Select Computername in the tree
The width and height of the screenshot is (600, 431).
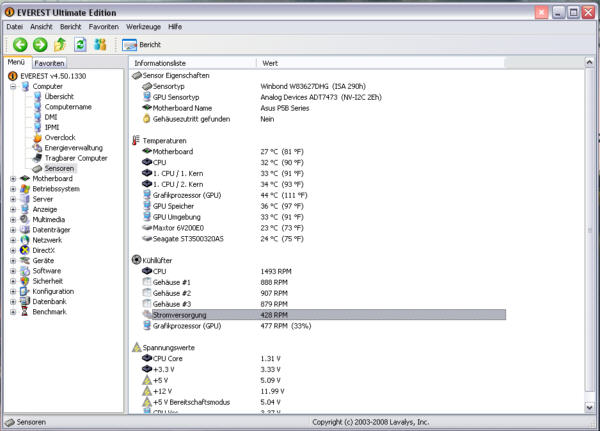[68, 107]
